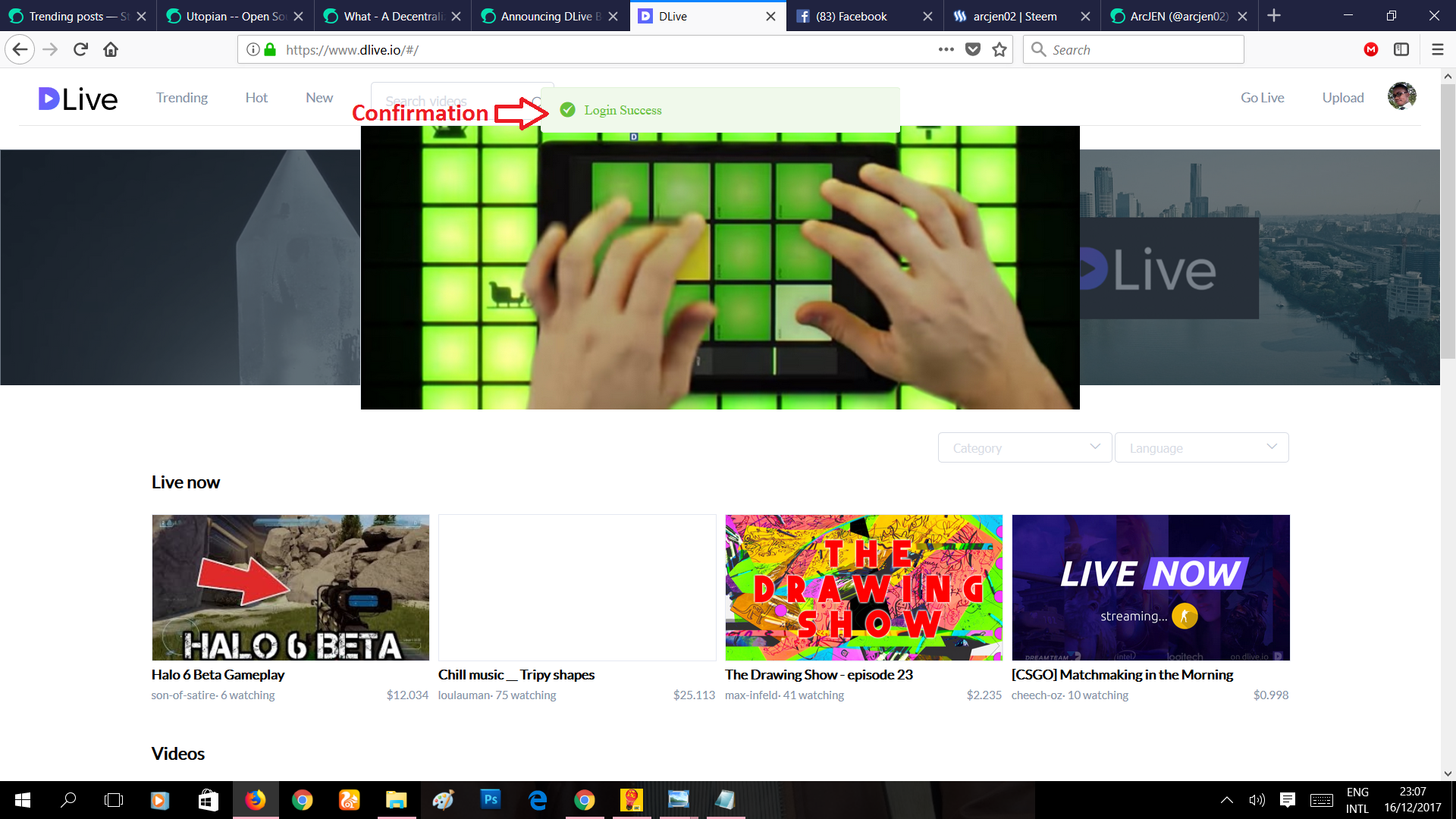This screenshot has height=819, width=1456.
Task: Open Halo 6 Beta Gameplay title link
Action: (x=218, y=674)
